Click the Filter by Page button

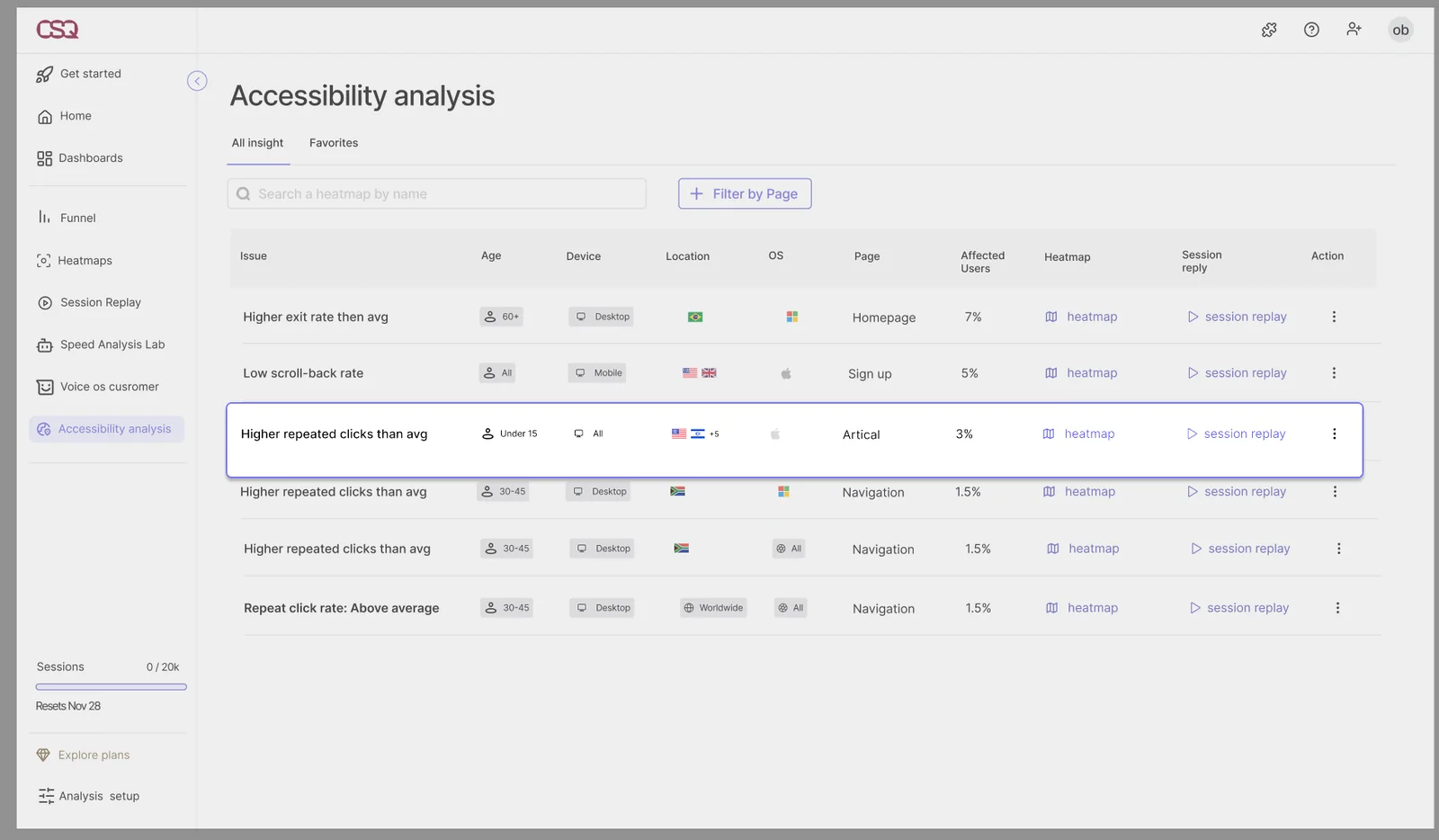pos(745,193)
